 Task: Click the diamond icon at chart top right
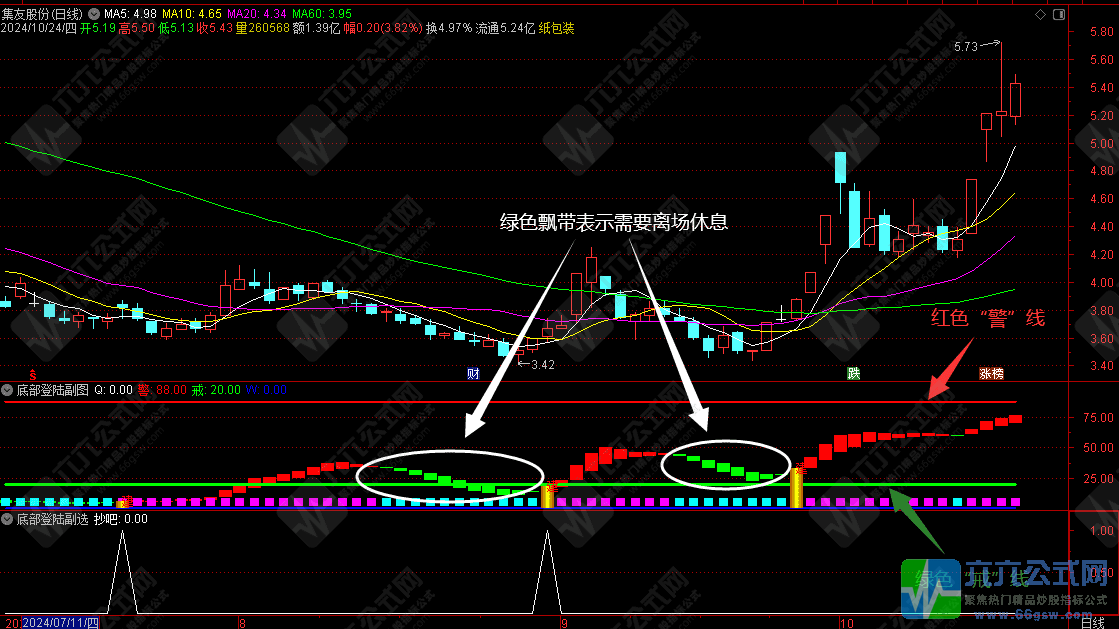click(1040, 14)
